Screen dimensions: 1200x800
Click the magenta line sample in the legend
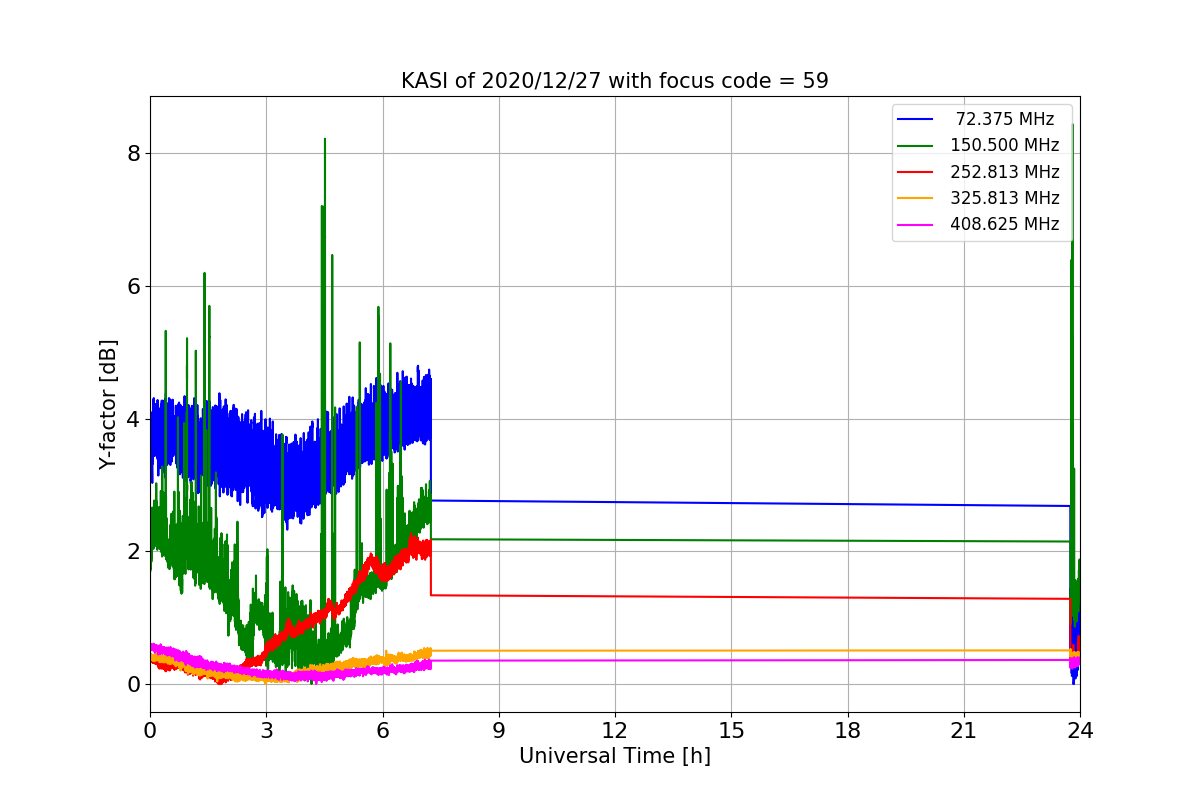point(915,224)
